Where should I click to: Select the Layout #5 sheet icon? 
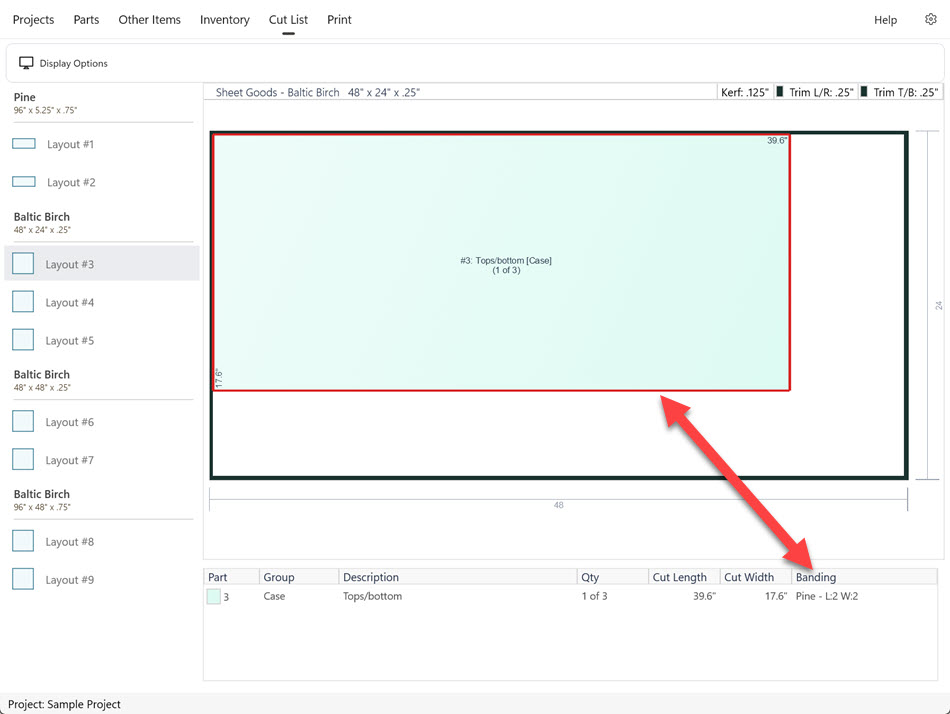pyautogui.click(x=23, y=340)
